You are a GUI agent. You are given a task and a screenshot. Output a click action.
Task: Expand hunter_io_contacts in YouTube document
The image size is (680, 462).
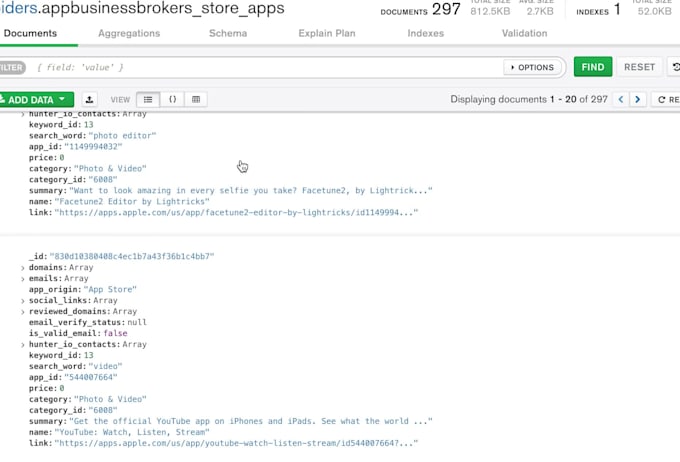(23, 345)
